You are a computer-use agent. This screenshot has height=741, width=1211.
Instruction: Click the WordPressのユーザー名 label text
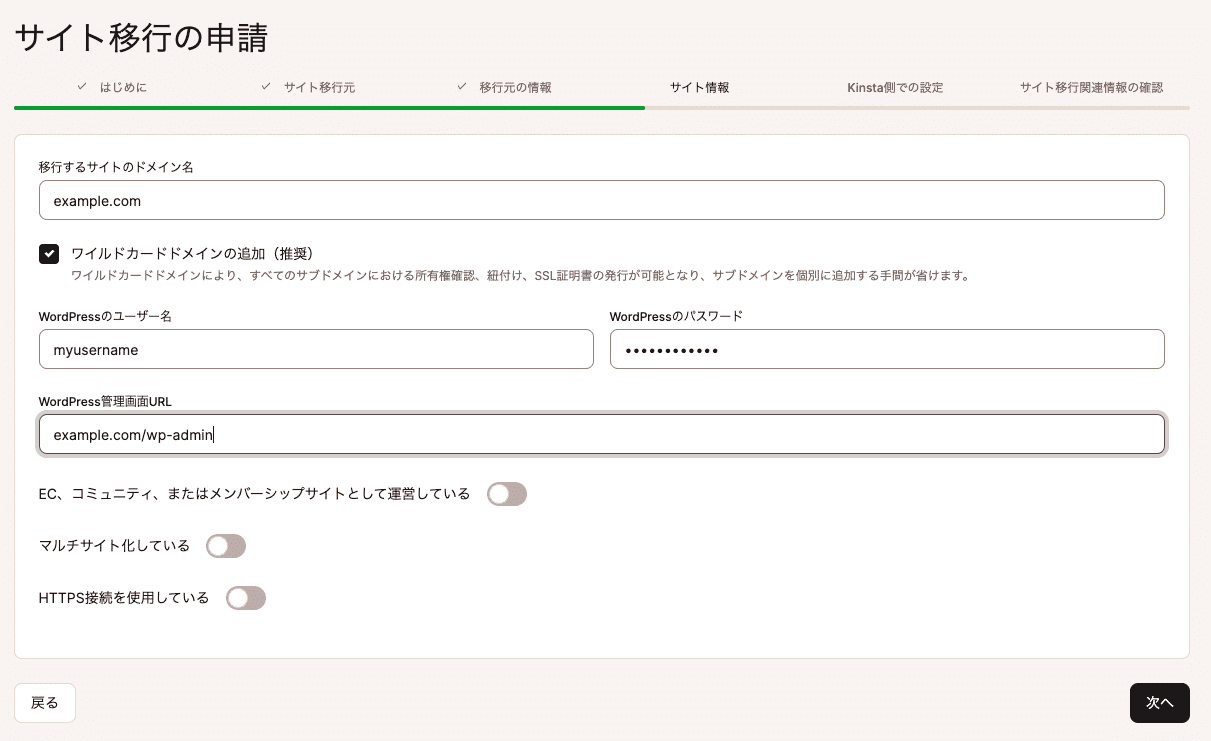click(106, 316)
